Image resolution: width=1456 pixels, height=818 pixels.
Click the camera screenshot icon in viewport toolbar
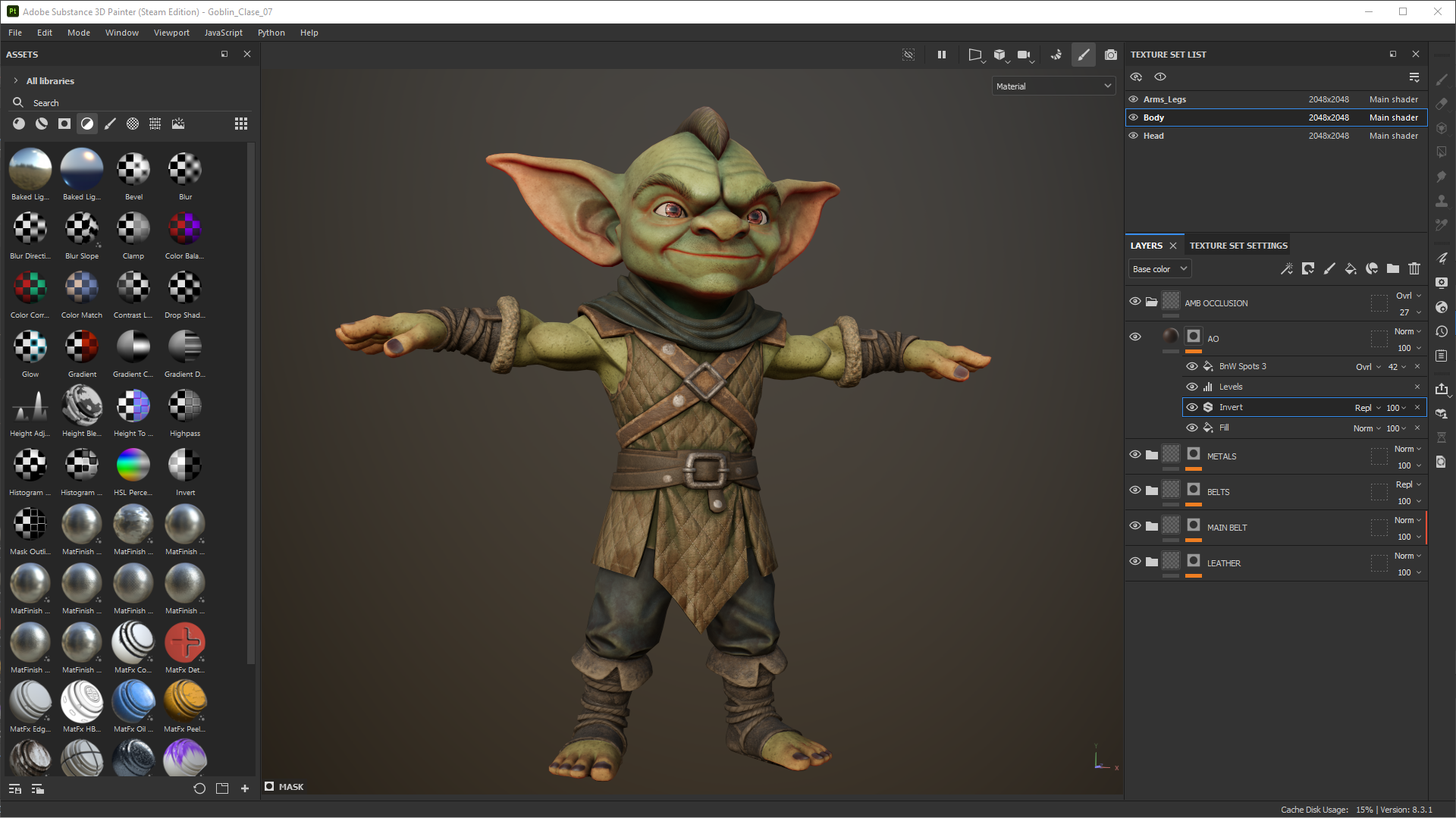(x=1110, y=55)
